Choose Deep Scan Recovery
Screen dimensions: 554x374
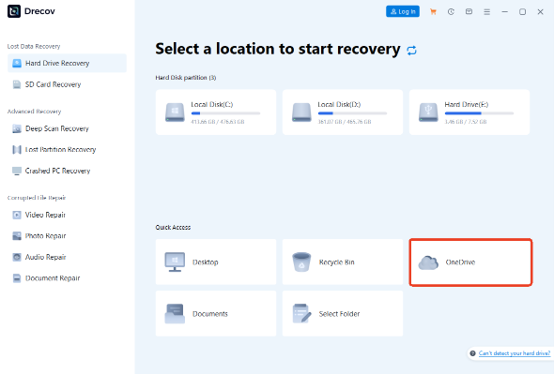tap(67, 129)
